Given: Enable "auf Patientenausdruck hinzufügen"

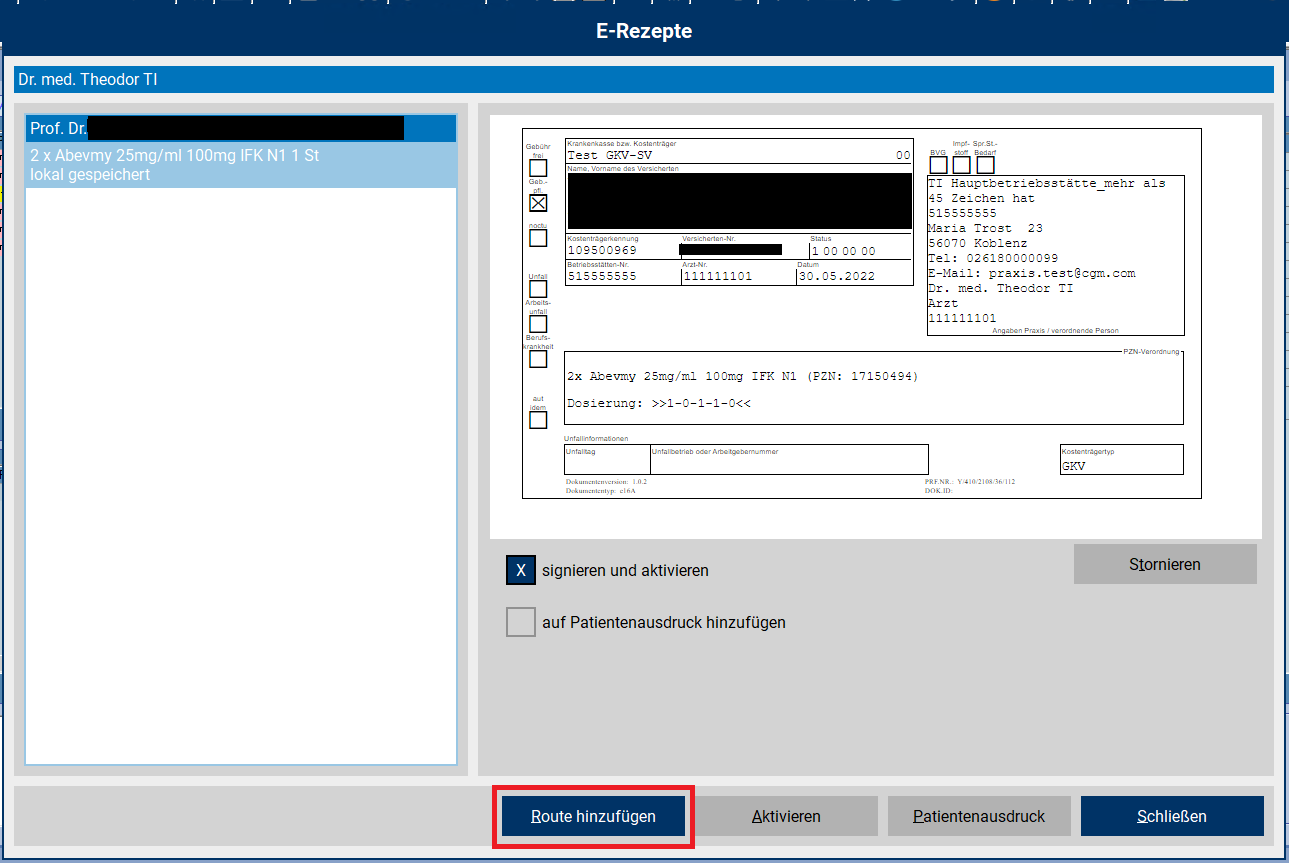Looking at the screenshot, I should [520, 621].
